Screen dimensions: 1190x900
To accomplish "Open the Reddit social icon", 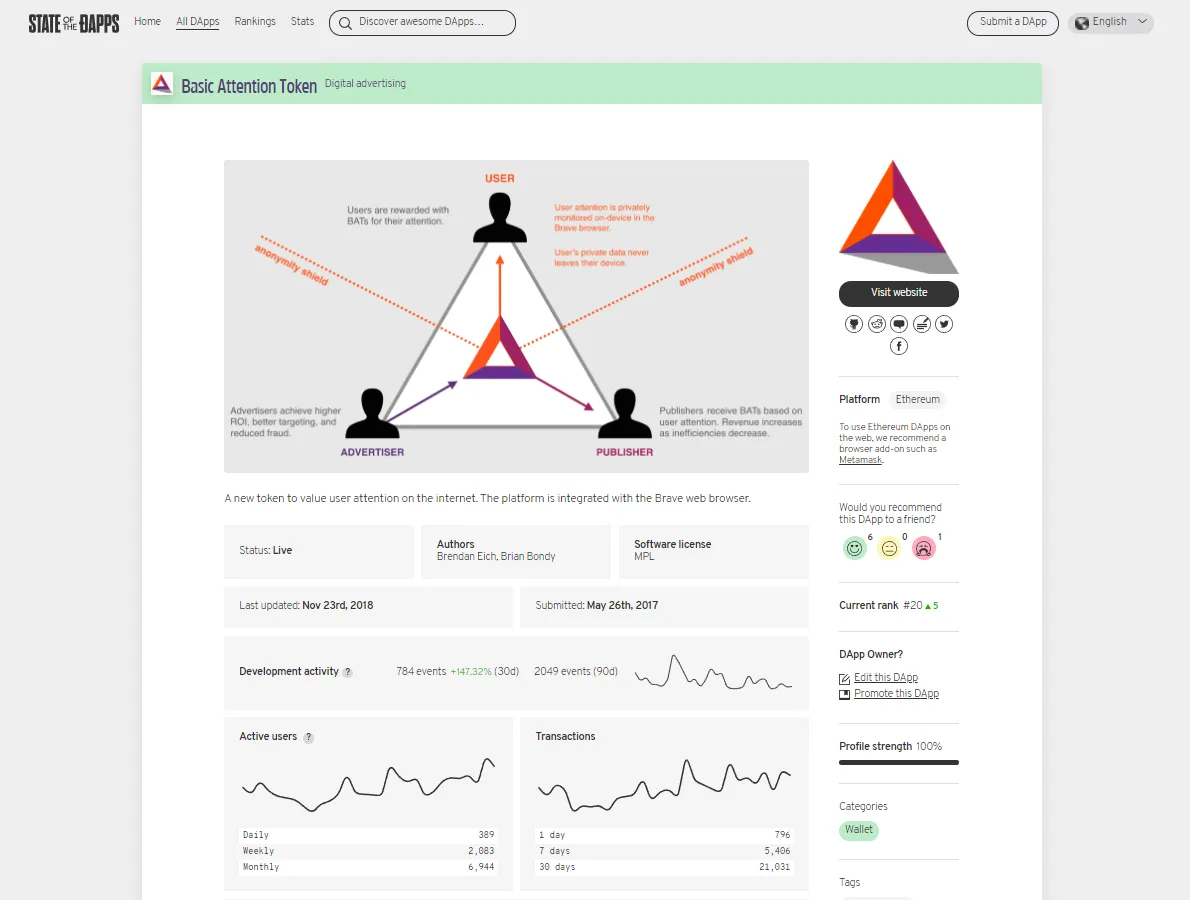I will (x=877, y=324).
